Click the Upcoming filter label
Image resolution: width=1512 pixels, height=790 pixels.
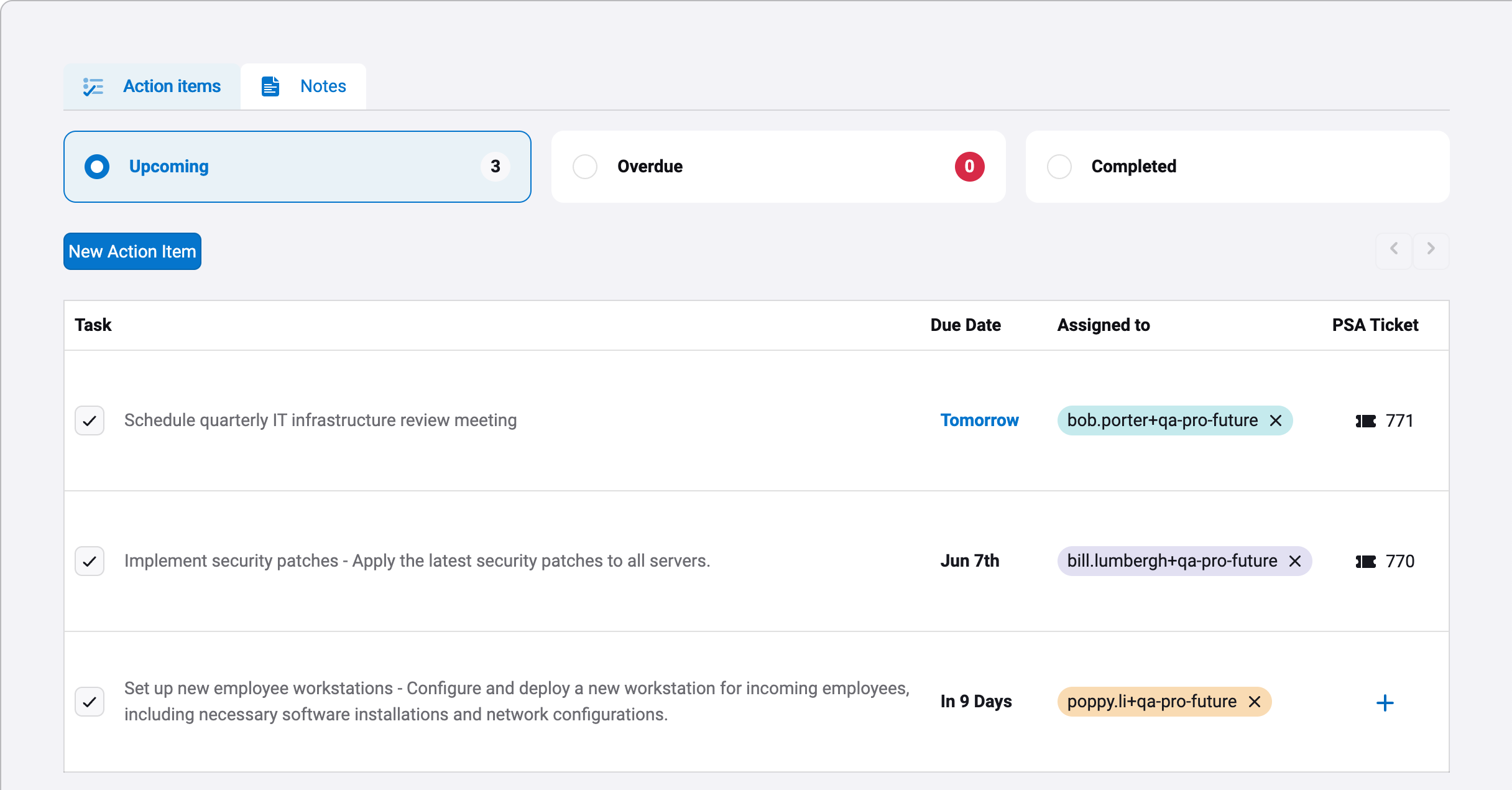[x=169, y=167]
